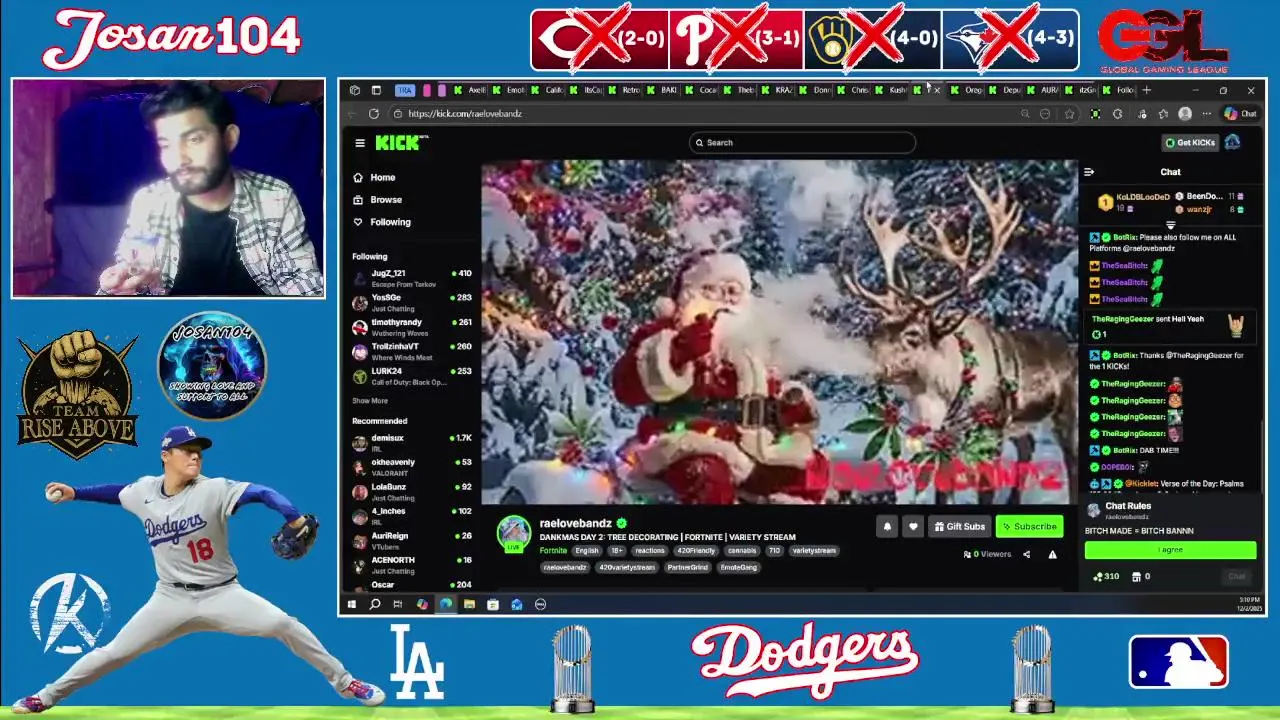Viewport: 1280px width, 720px height.
Task: Click the Get KICKs button
Action: click(1190, 143)
